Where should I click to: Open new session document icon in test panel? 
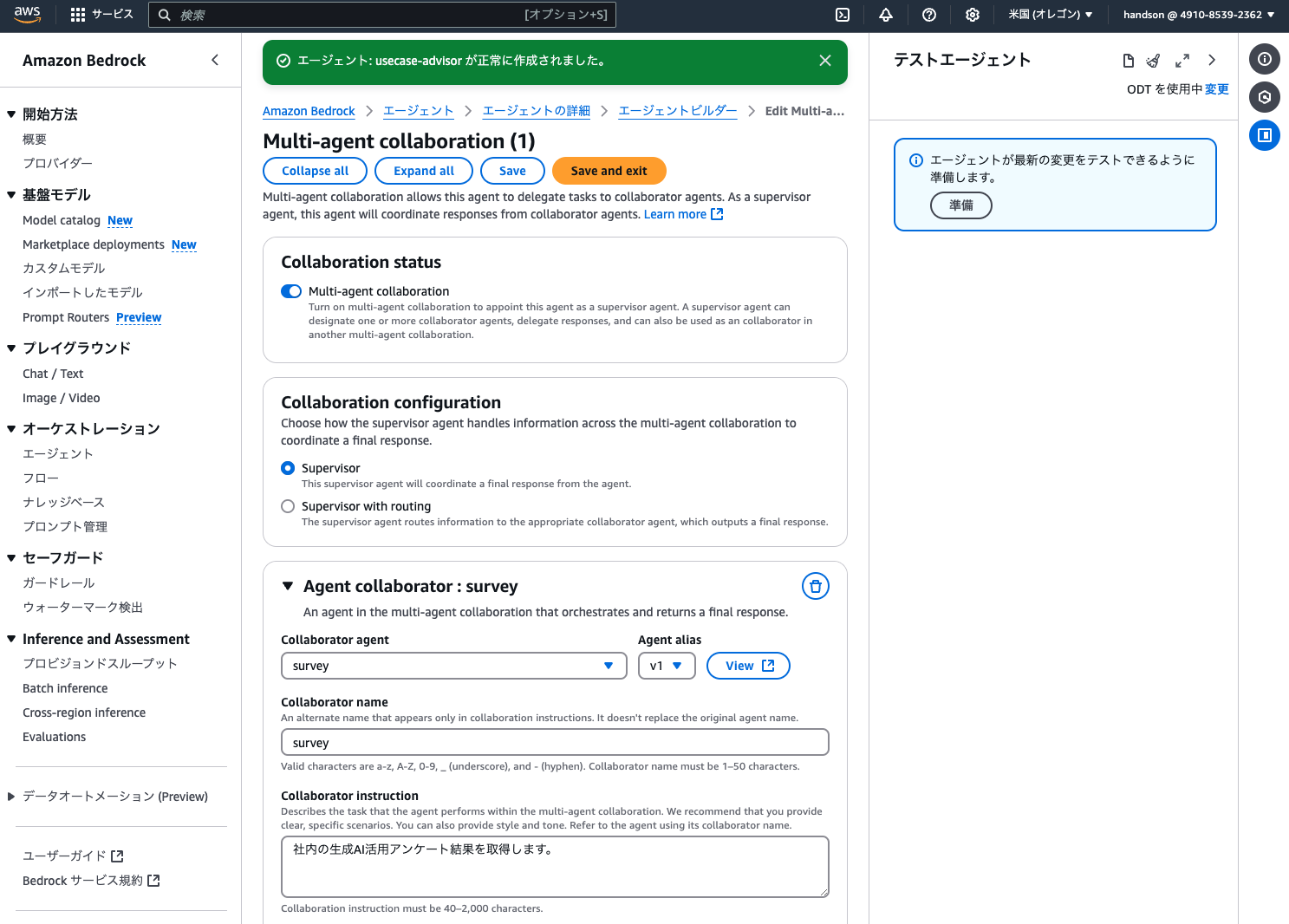tap(1128, 61)
